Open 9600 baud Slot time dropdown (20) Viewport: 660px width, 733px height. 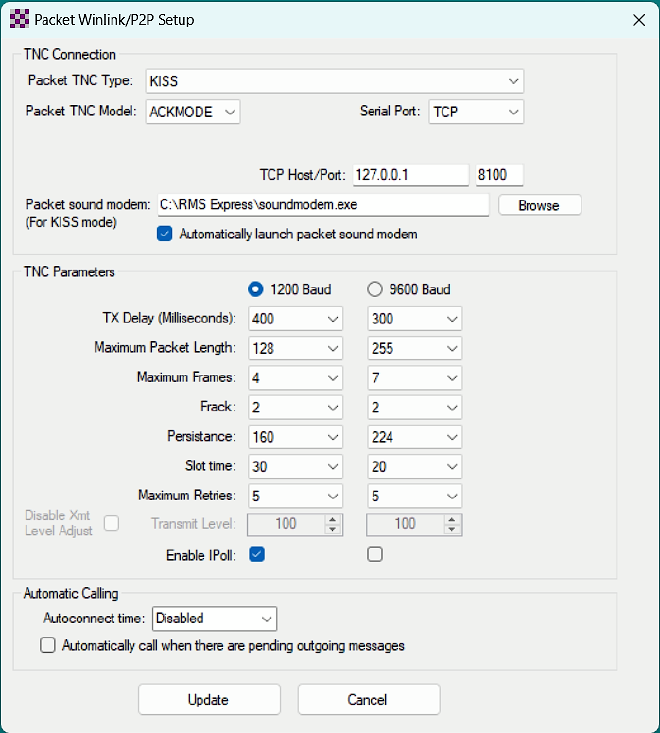415,467
